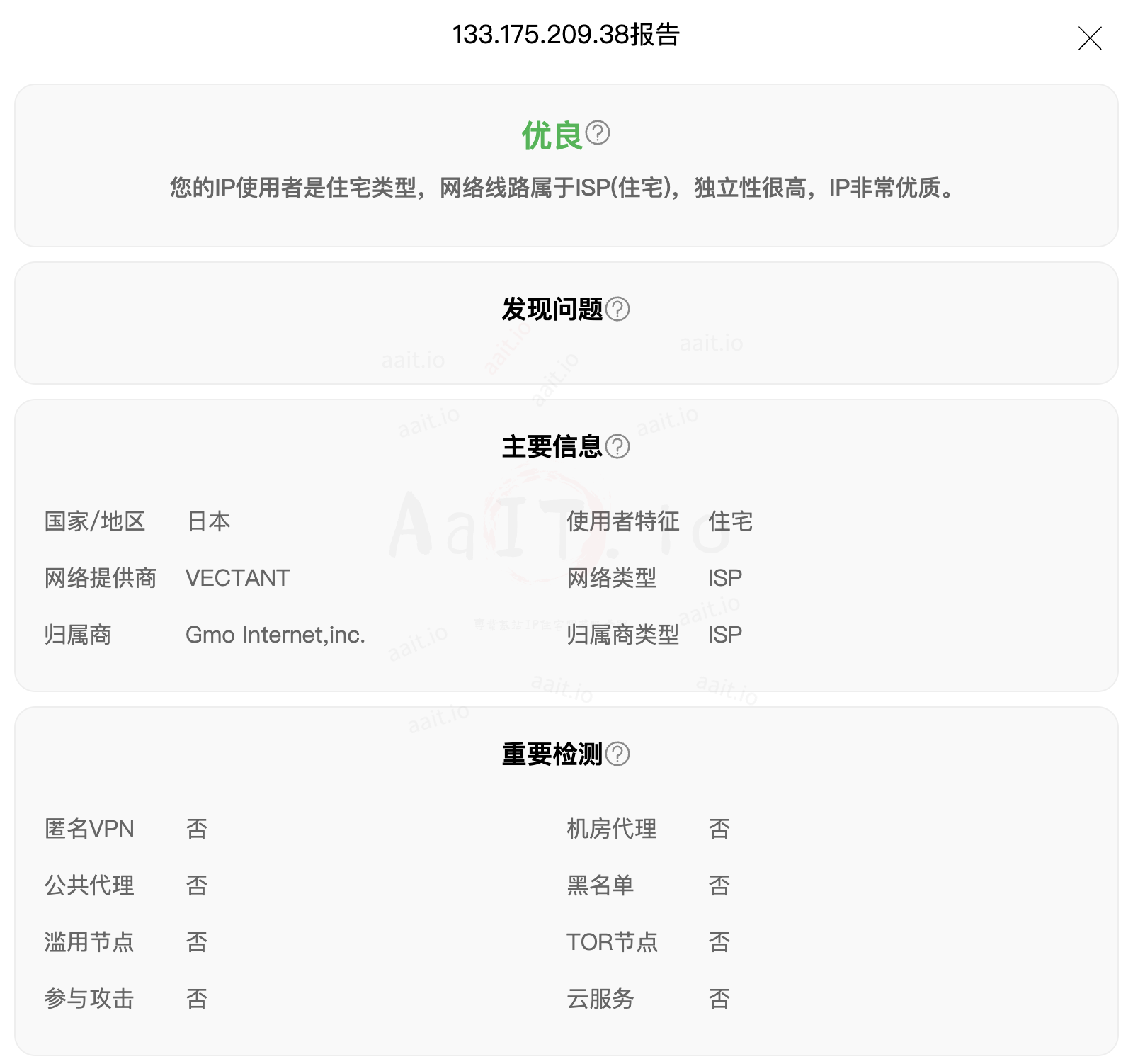Select the 否 value for 公共代理

[x=197, y=885]
